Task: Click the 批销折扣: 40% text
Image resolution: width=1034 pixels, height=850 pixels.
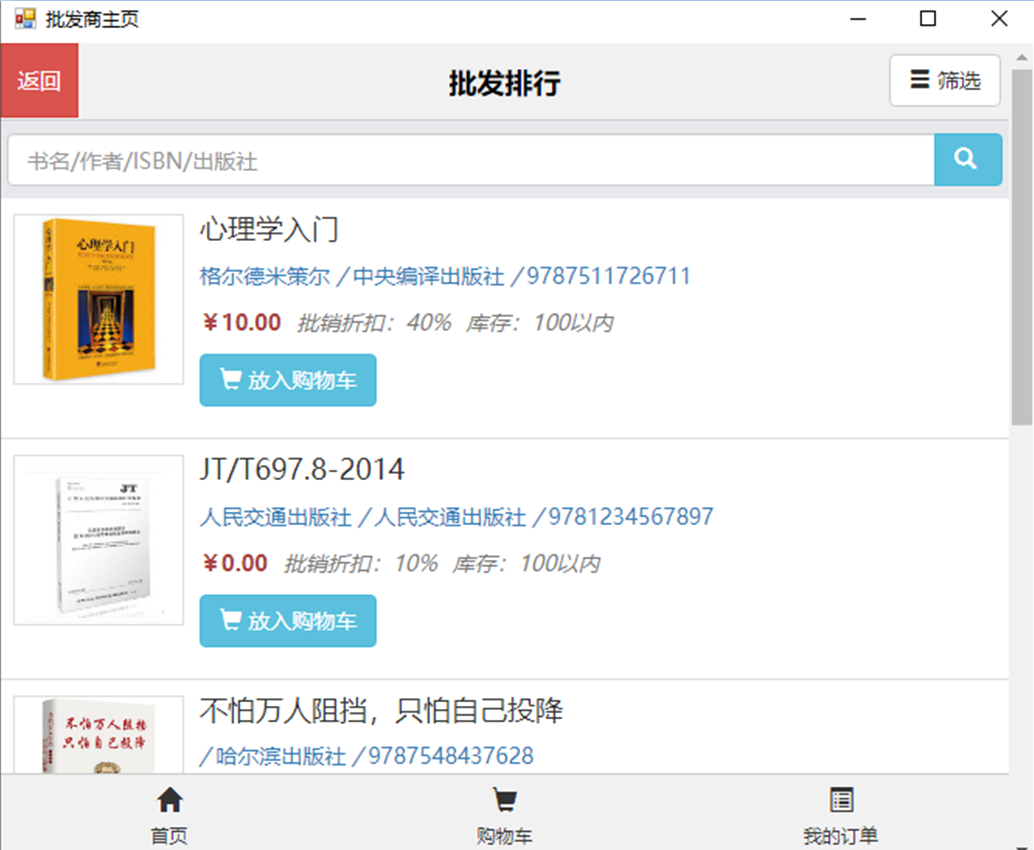Action: [x=374, y=322]
